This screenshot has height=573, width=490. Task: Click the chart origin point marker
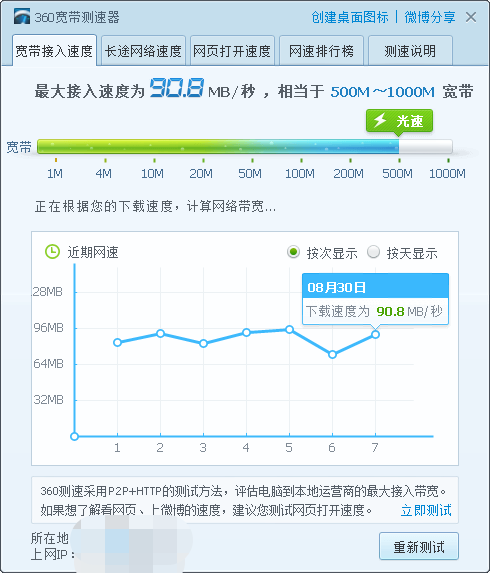coord(74,436)
